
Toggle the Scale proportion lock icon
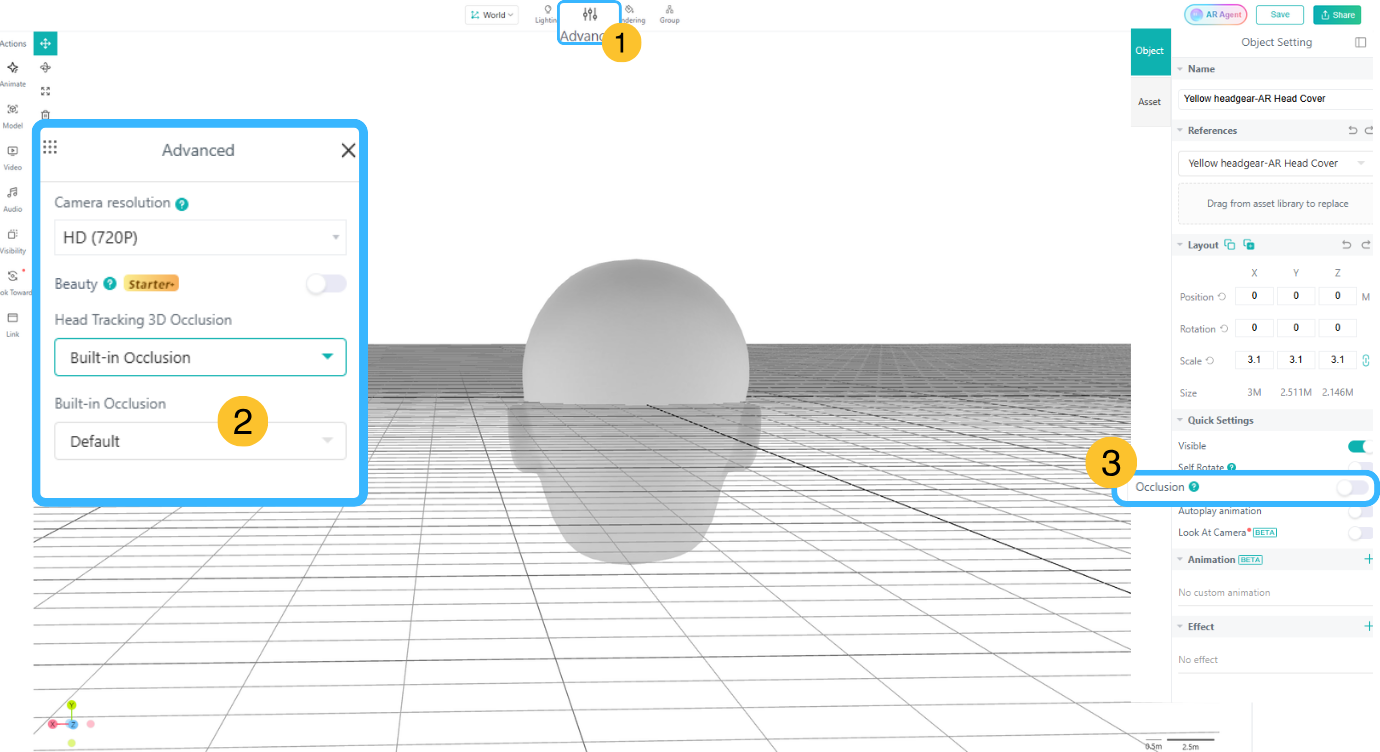[x=1366, y=360]
